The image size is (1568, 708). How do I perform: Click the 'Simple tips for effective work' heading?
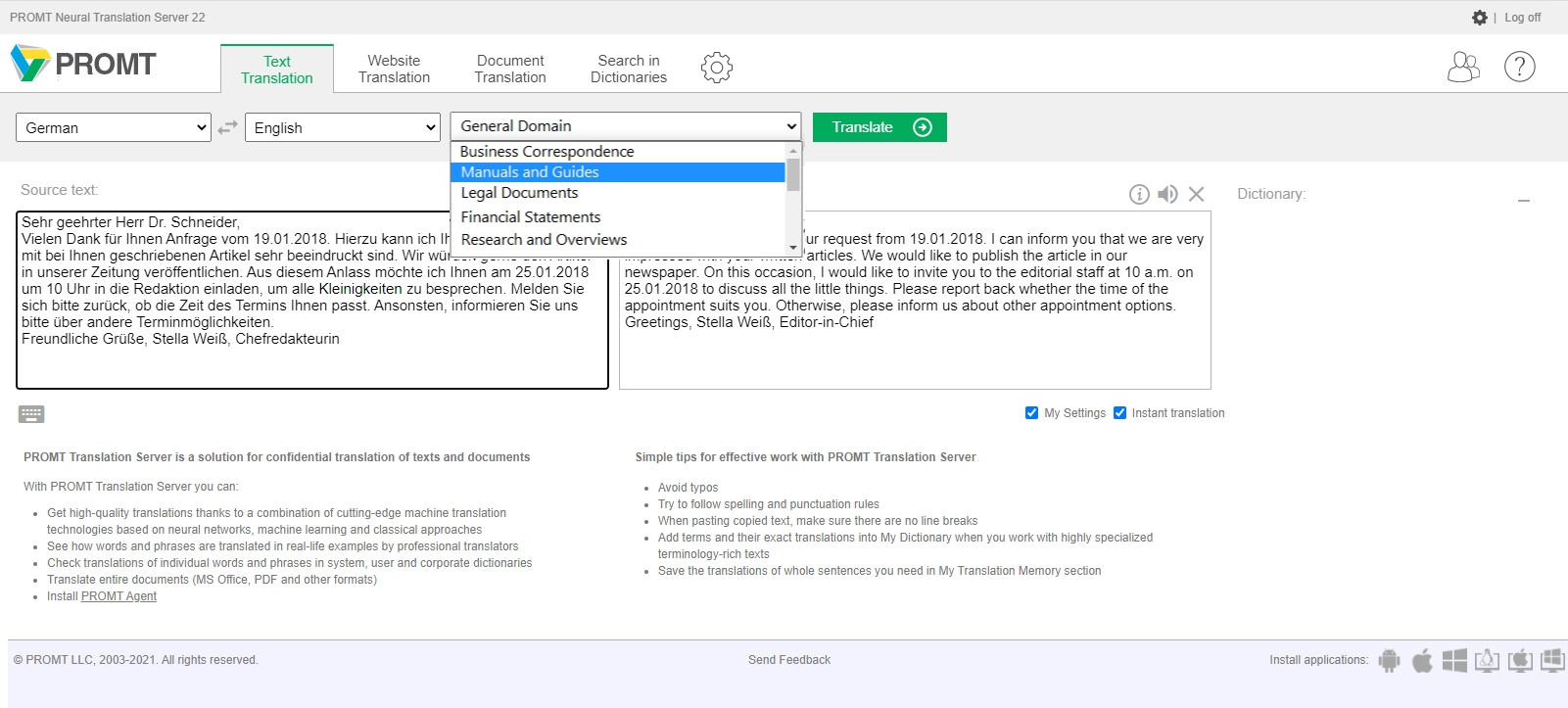pyautogui.click(x=806, y=457)
